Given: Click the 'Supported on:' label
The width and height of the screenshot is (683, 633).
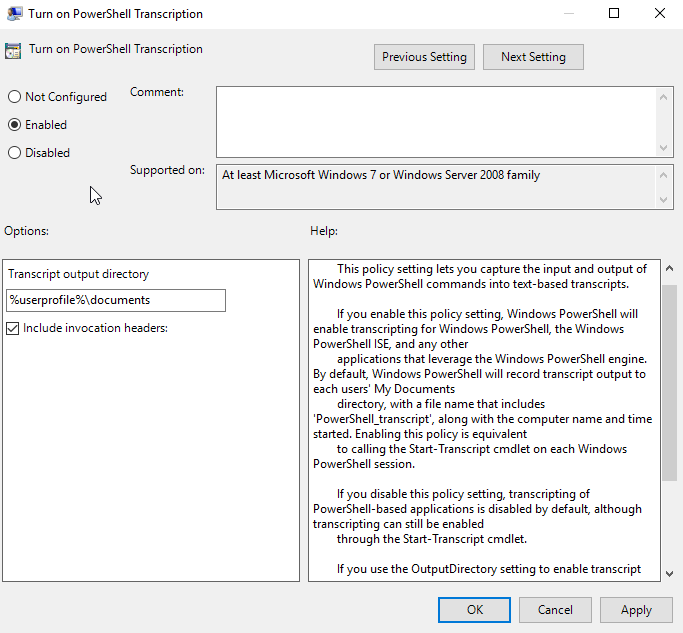Looking at the screenshot, I should pyautogui.click(x=167, y=170).
